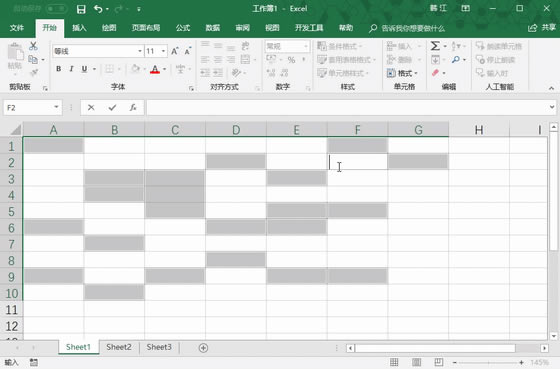Open the insert function fx dialog
The image size is (560, 369).
[133, 108]
